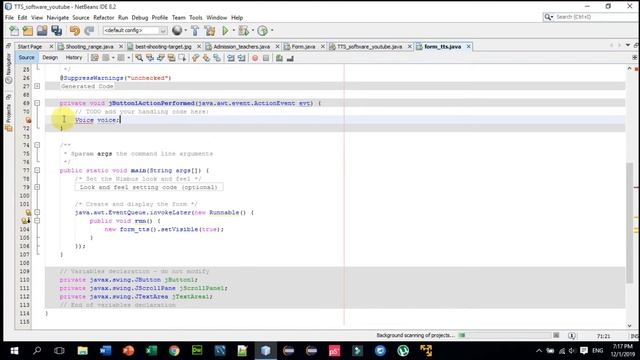Click the Save All toolbar icon
The height and width of the screenshot is (360, 640).
click(x=56, y=31)
